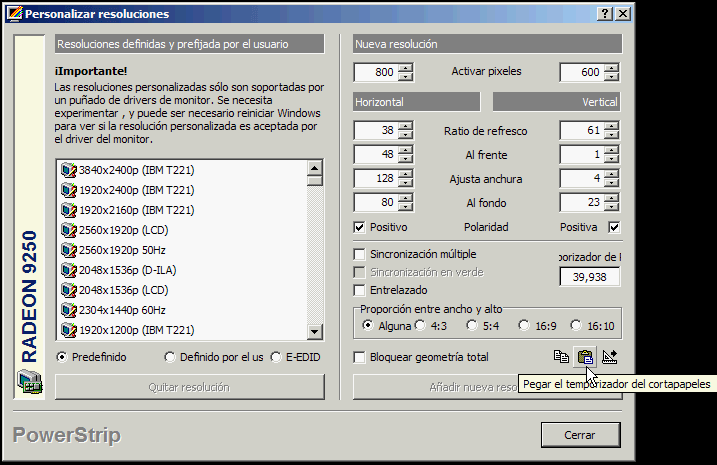Toggle the horizontal Positivo polarity checkbox
This screenshot has height=465, width=717.
coord(359,227)
